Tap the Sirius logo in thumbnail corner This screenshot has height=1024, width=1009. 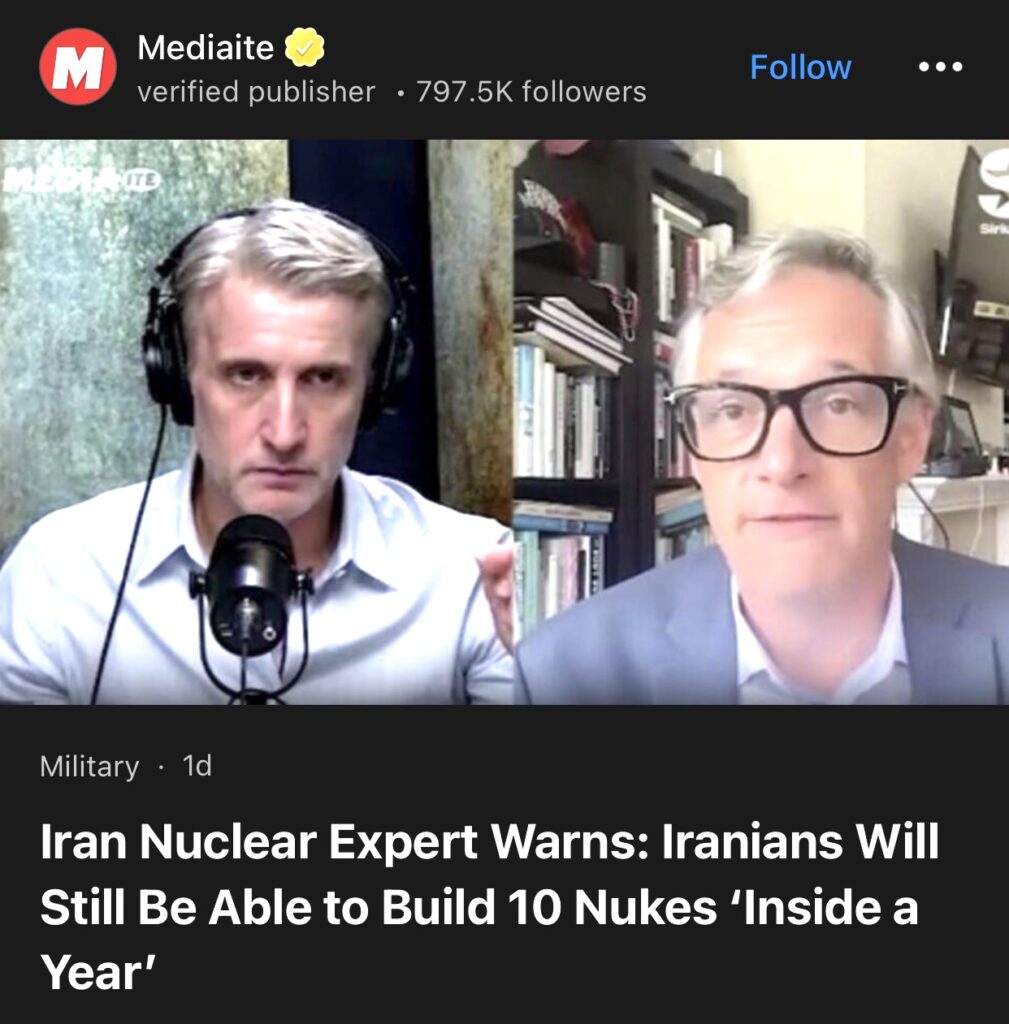(x=993, y=196)
